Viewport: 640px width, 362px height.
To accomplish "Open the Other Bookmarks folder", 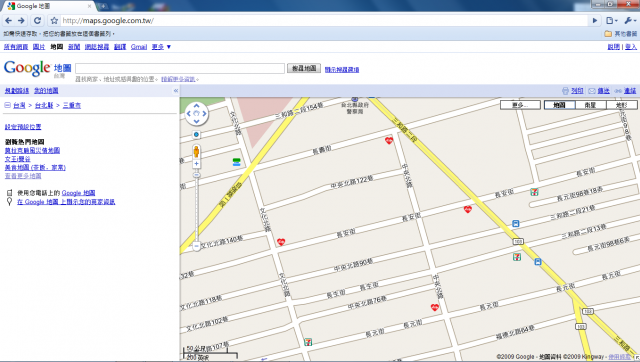I will [620, 33].
